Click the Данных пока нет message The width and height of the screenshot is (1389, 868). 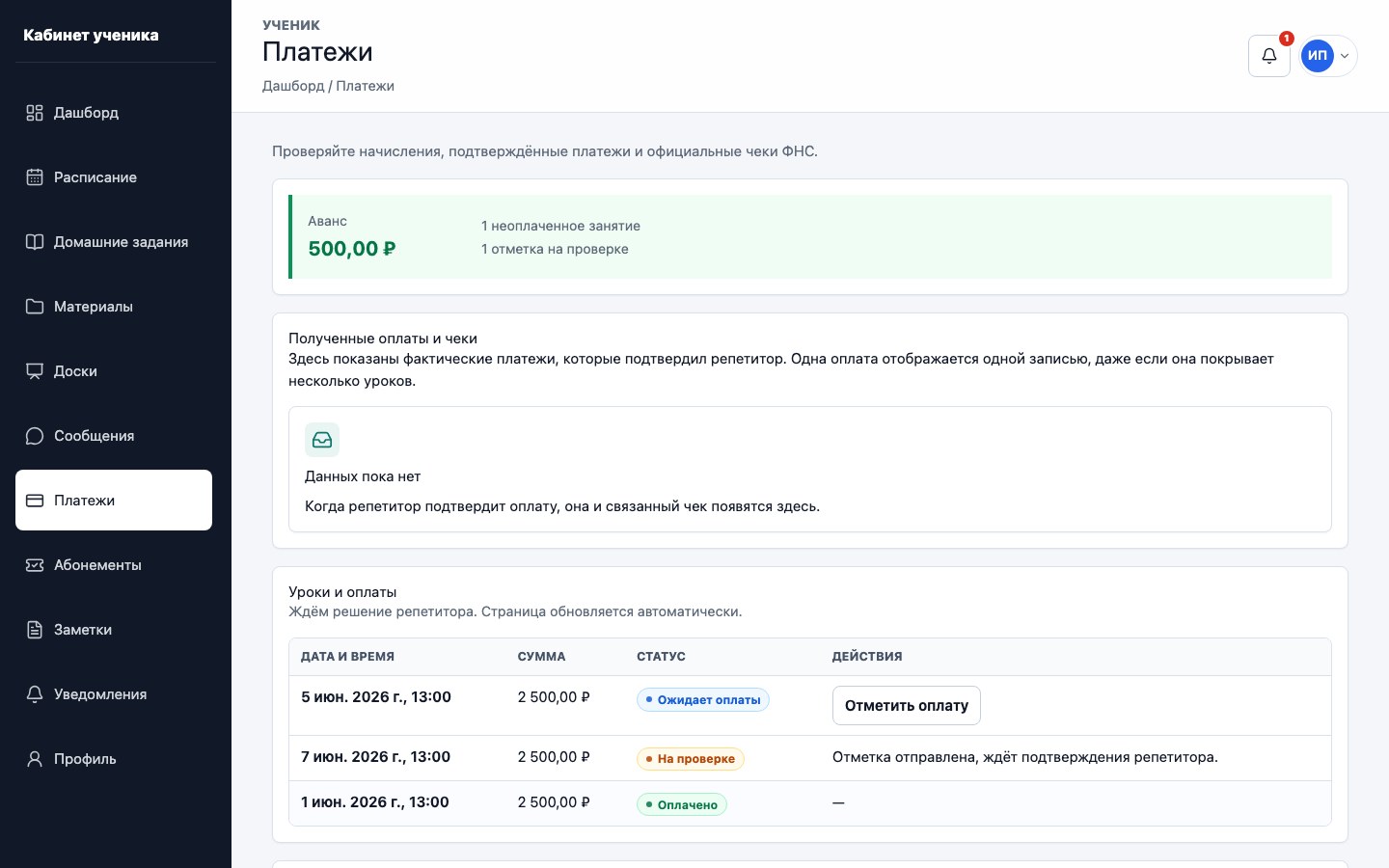(x=363, y=476)
